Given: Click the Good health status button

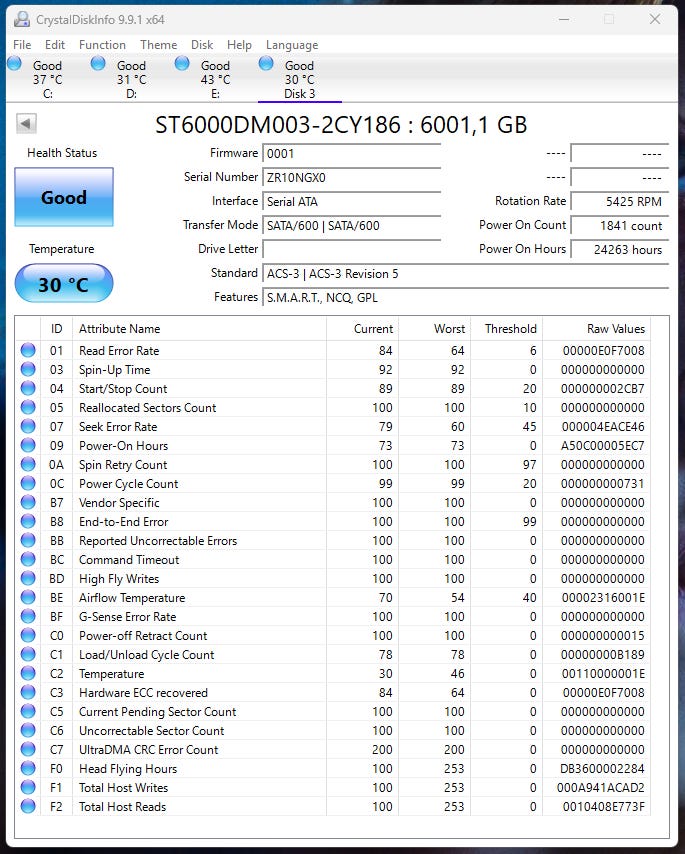Looking at the screenshot, I should [x=64, y=197].
